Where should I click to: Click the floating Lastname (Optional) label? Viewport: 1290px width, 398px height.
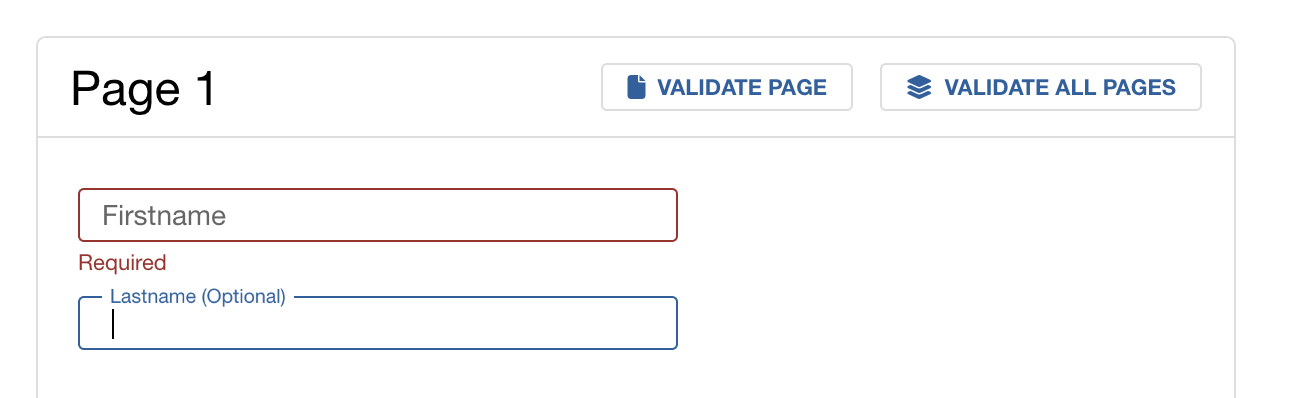click(198, 296)
